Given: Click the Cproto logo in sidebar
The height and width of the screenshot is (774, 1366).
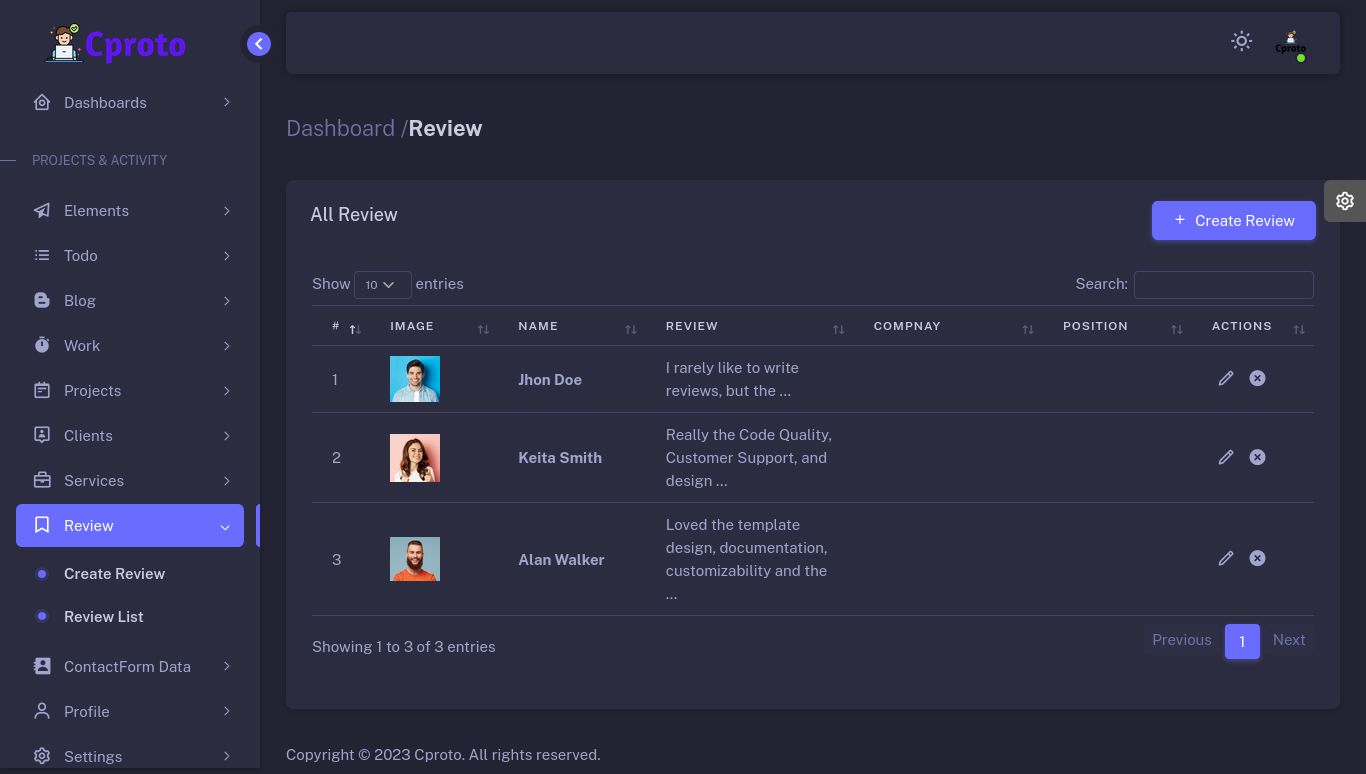Looking at the screenshot, I should 116,44.
